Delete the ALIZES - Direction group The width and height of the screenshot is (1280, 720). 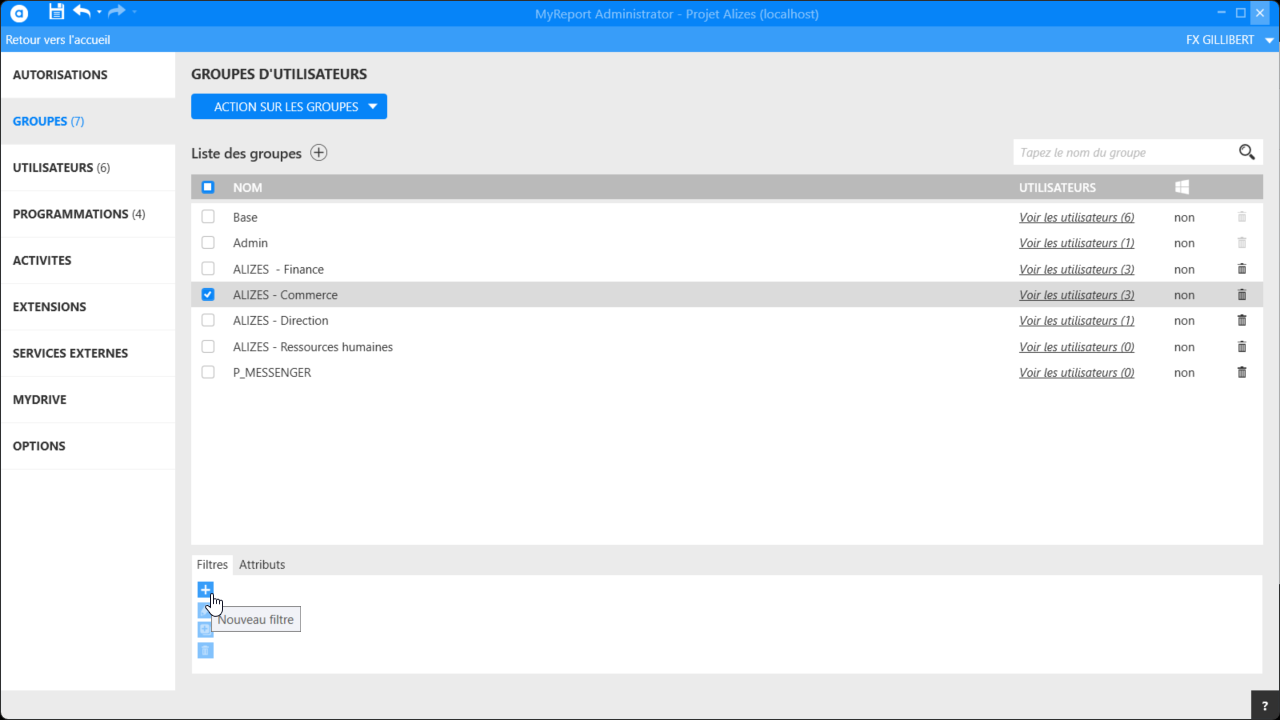(1242, 321)
